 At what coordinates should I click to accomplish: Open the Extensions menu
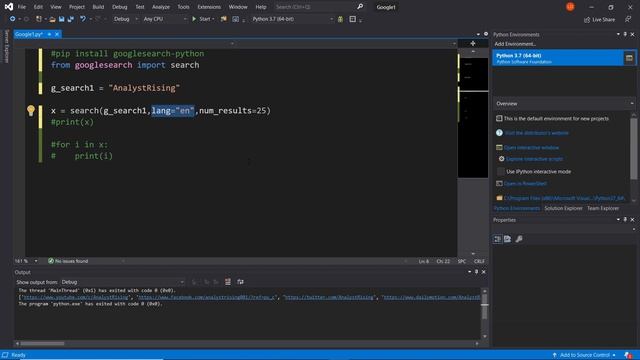pyautogui.click(x=209, y=7)
